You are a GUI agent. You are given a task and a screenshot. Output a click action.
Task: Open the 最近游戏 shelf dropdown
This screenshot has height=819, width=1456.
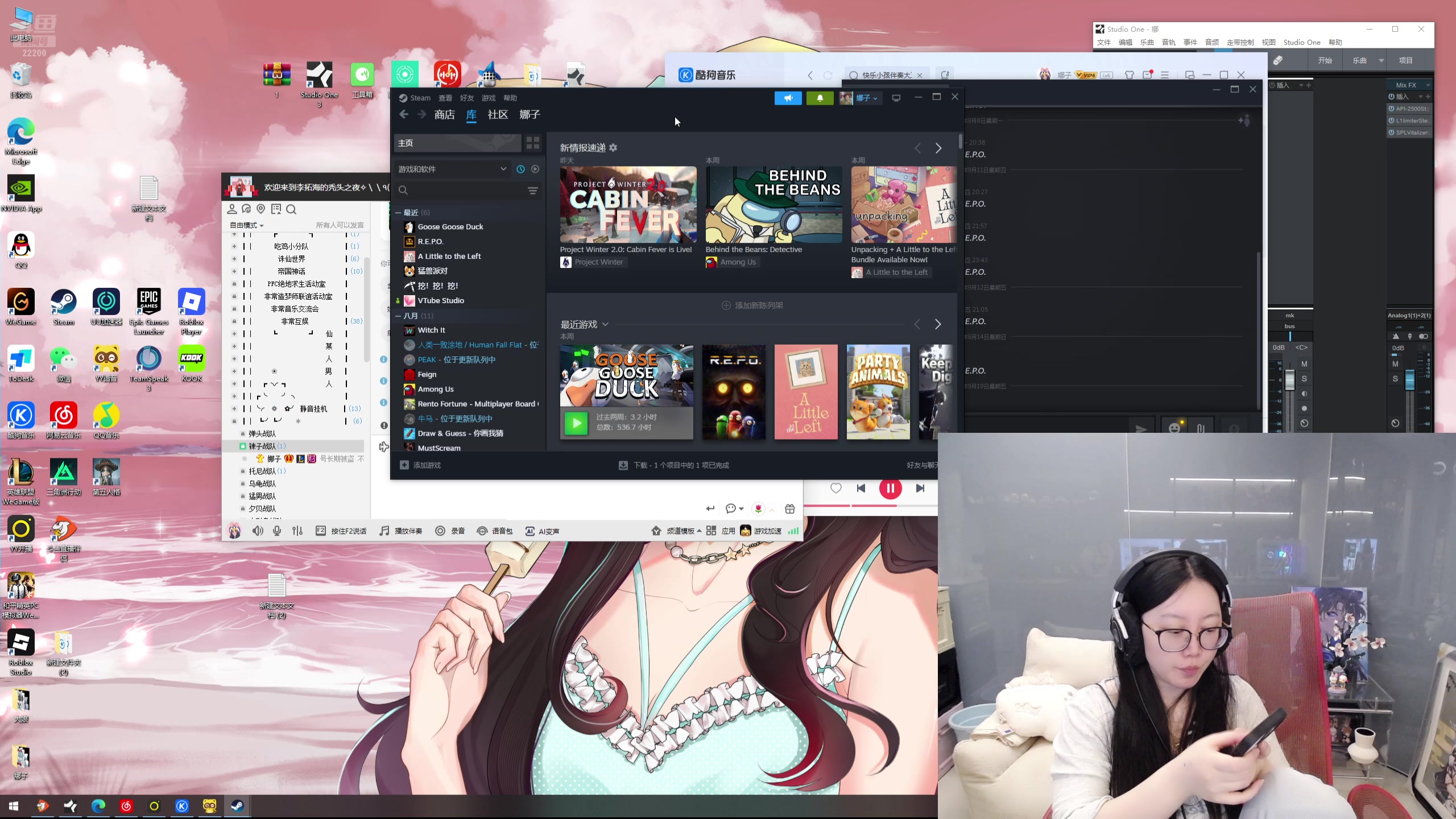(x=605, y=324)
